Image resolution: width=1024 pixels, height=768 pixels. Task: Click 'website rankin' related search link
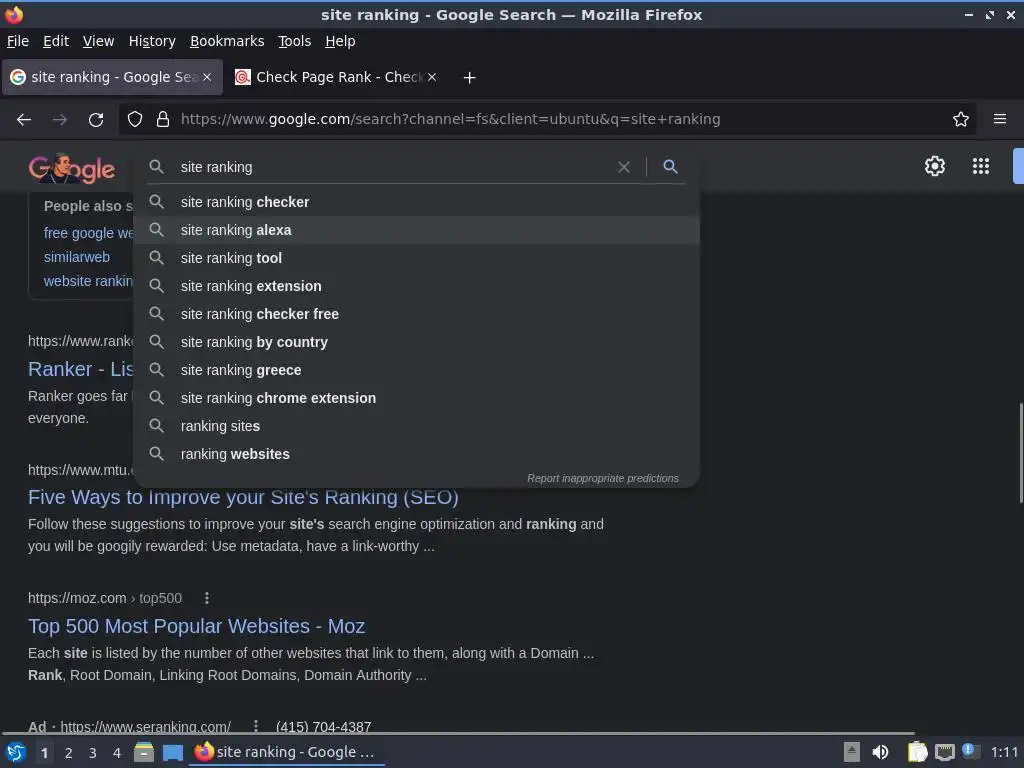(88, 281)
